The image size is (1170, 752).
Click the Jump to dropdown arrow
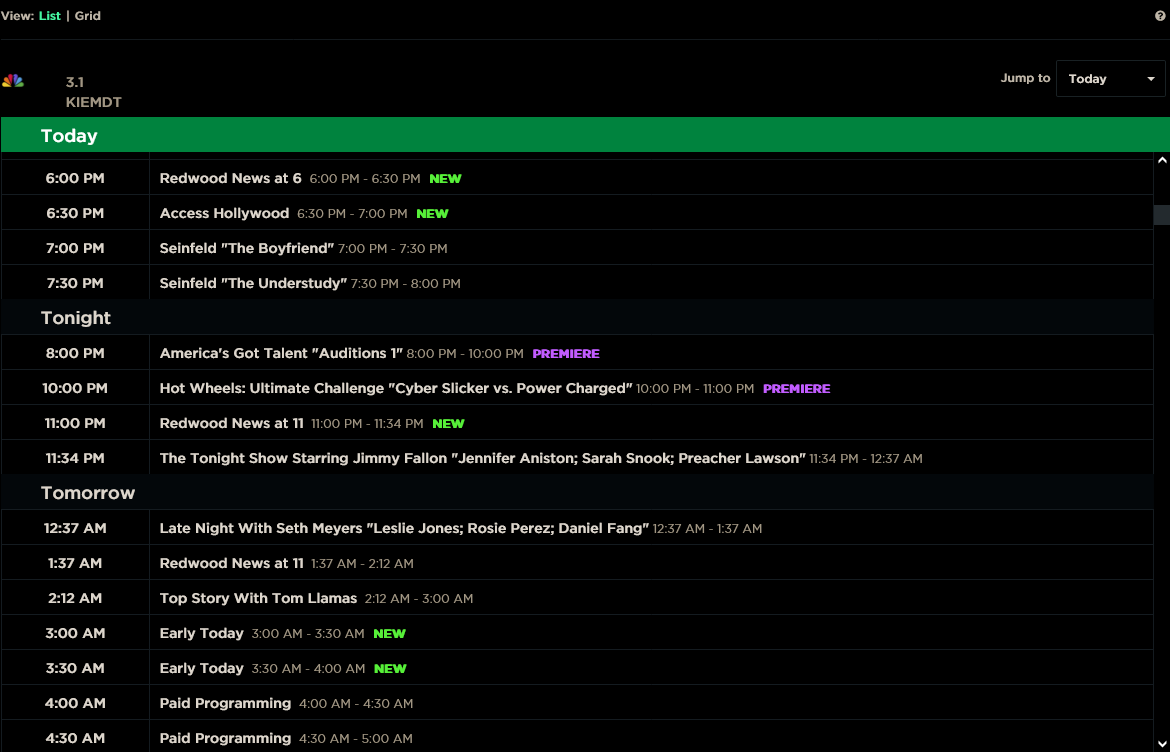tap(1150, 79)
